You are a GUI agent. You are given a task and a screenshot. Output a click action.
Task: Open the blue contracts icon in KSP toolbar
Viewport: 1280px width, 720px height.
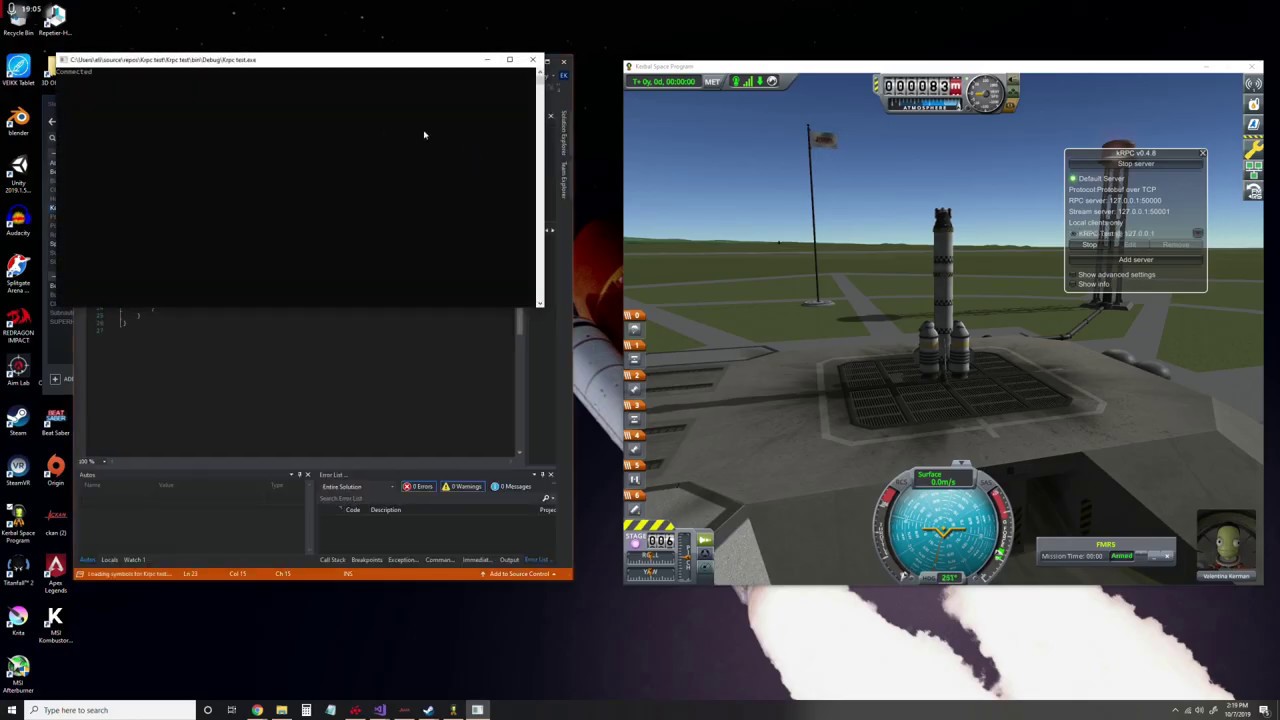(x=1253, y=124)
